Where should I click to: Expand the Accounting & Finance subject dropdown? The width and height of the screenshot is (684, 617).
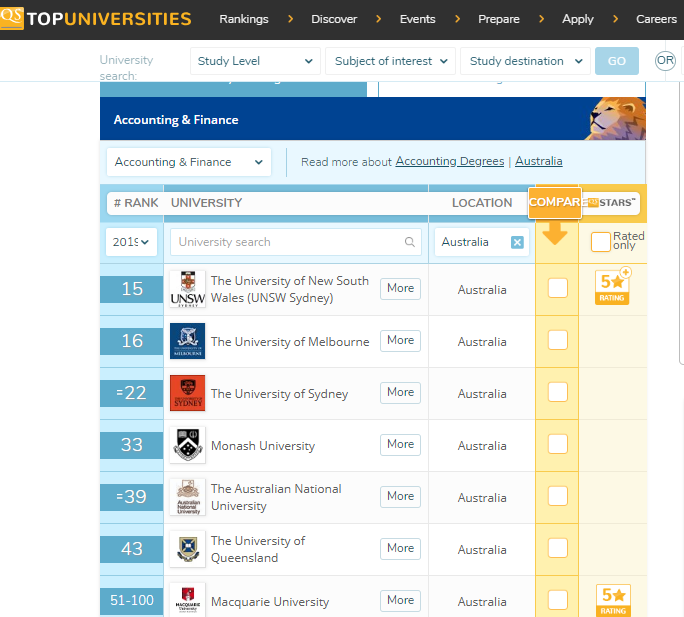pos(188,162)
